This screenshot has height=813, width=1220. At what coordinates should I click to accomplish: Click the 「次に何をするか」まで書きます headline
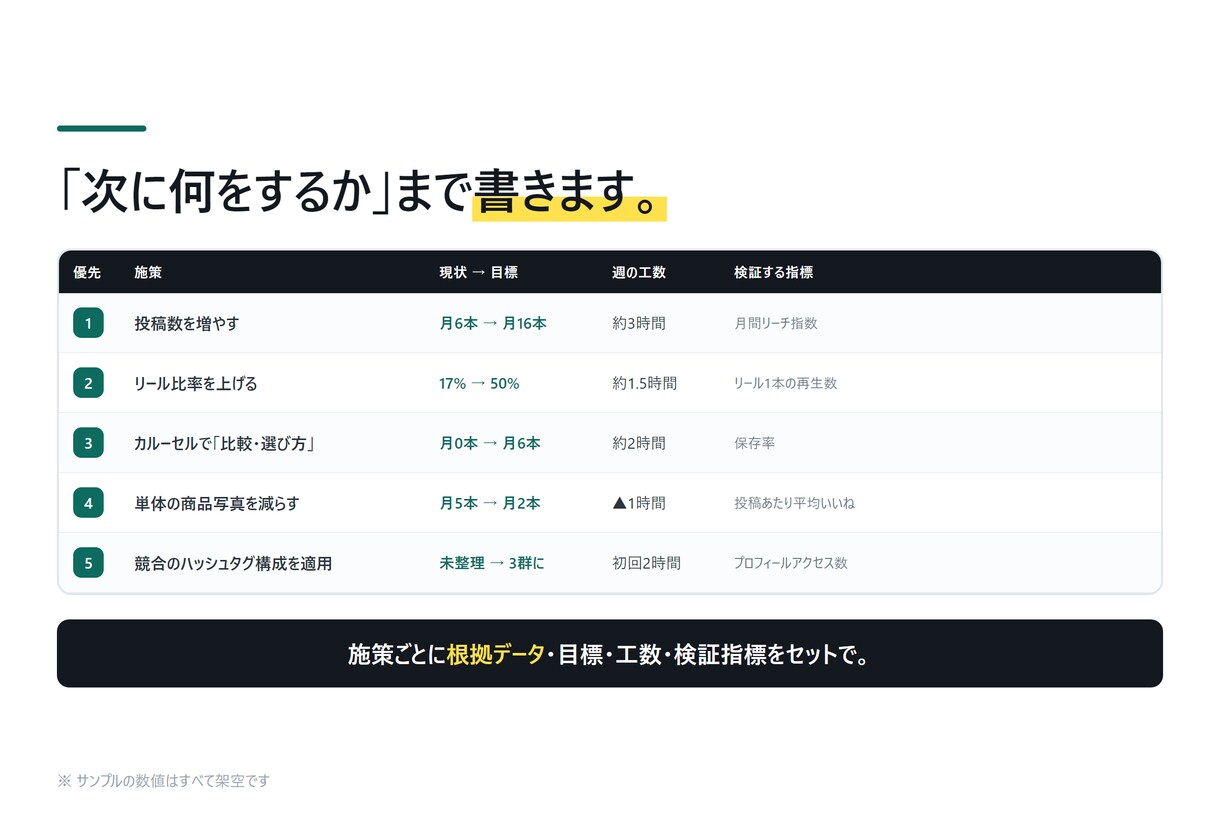pyautogui.click(x=361, y=191)
